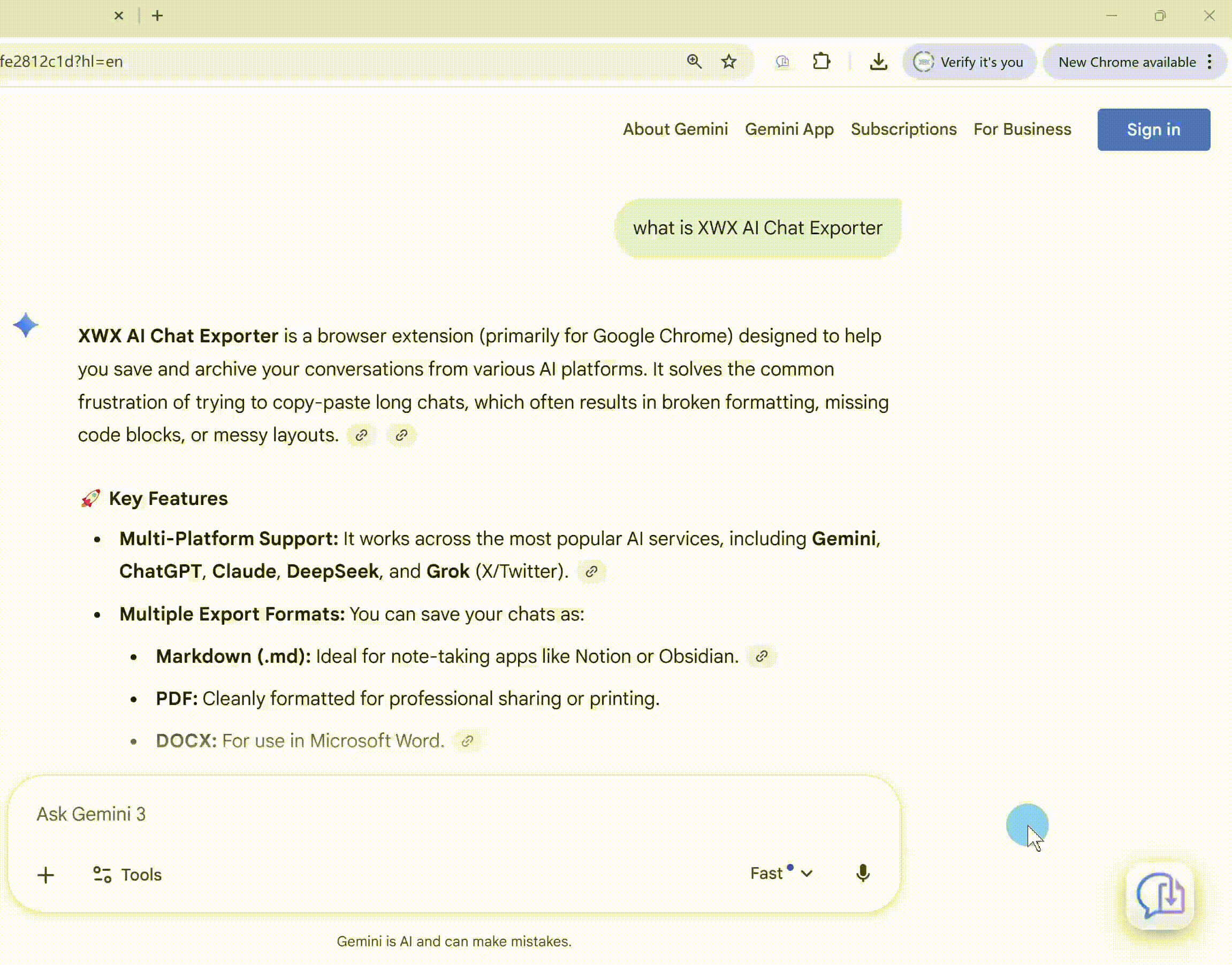Open the Extensions puzzle icon
This screenshot has height=965, width=1232.
coord(822,62)
